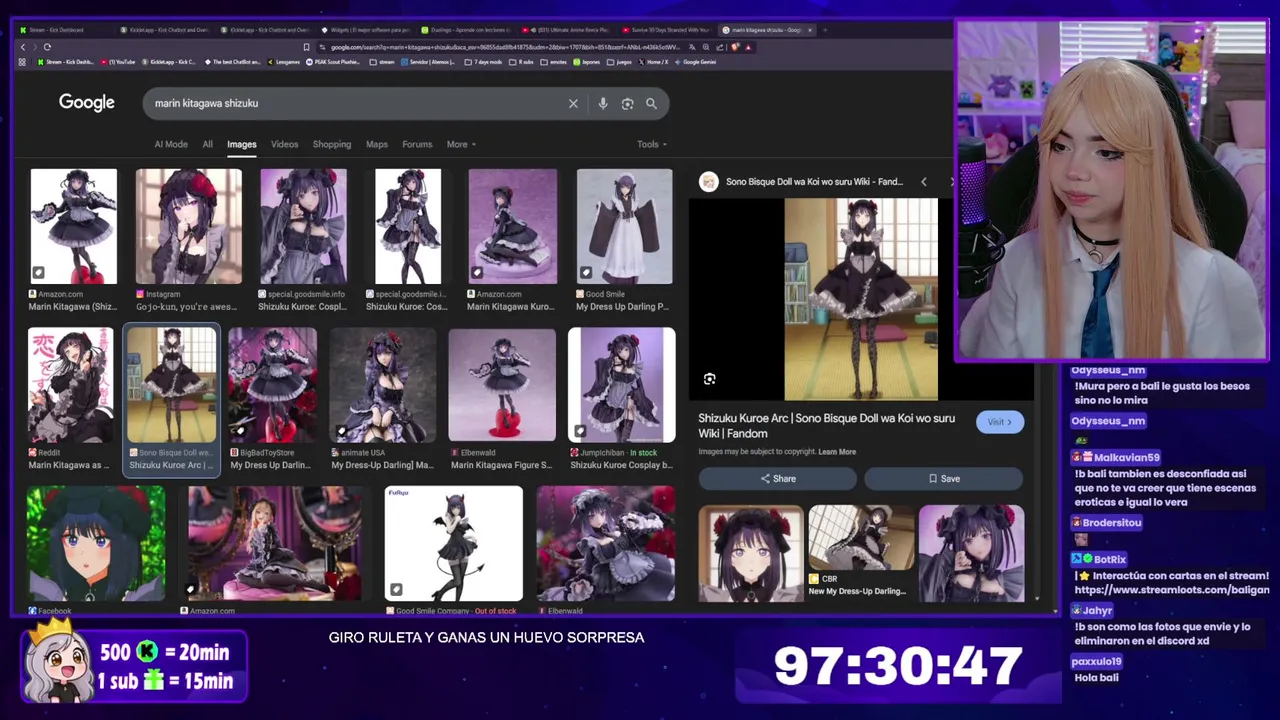Viewport: 1280px width, 720px height.
Task: Open the Jumpichiban Shizuku Kuroe Cosplay result
Action: tap(621, 385)
